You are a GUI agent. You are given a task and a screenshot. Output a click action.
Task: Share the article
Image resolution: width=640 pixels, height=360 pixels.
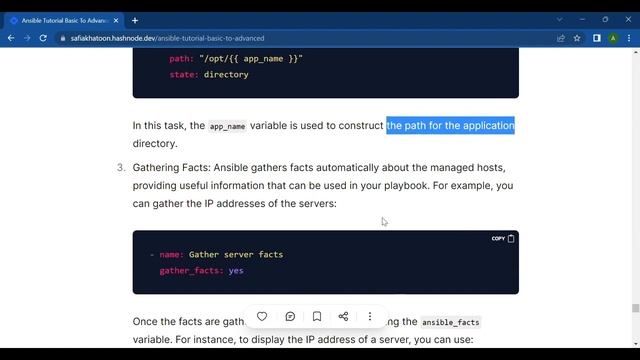343,316
